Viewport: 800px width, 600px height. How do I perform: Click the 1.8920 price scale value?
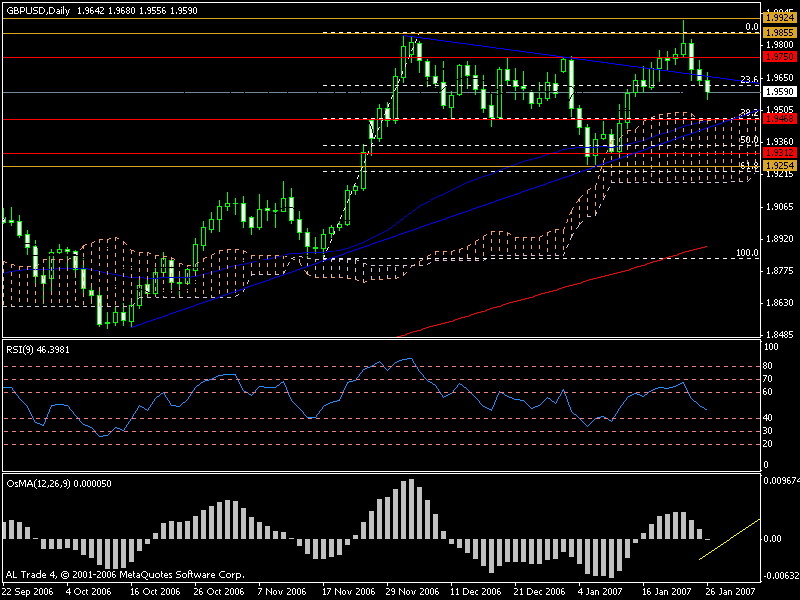click(x=778, y=239)
